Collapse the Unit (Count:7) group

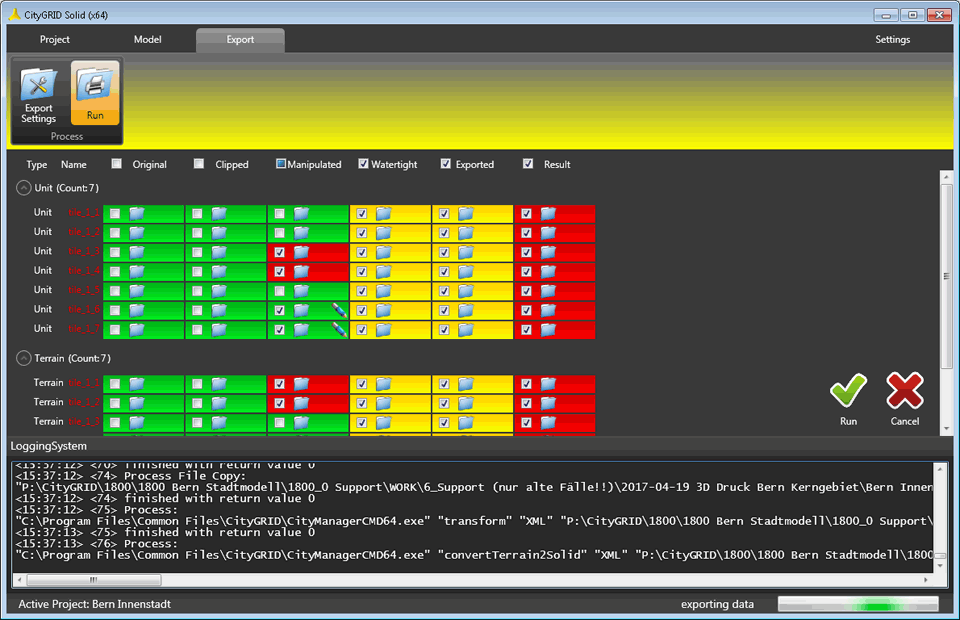pos(23,188)
